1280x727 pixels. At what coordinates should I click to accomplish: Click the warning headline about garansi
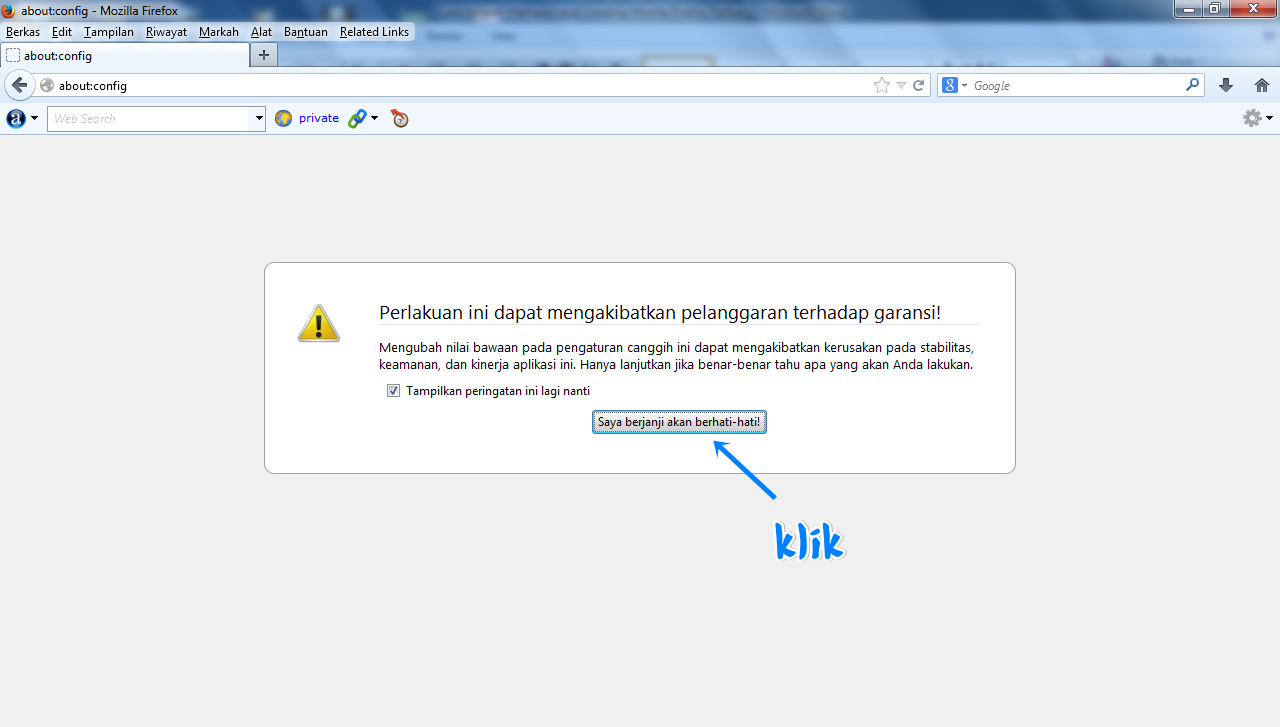point(660,312)
